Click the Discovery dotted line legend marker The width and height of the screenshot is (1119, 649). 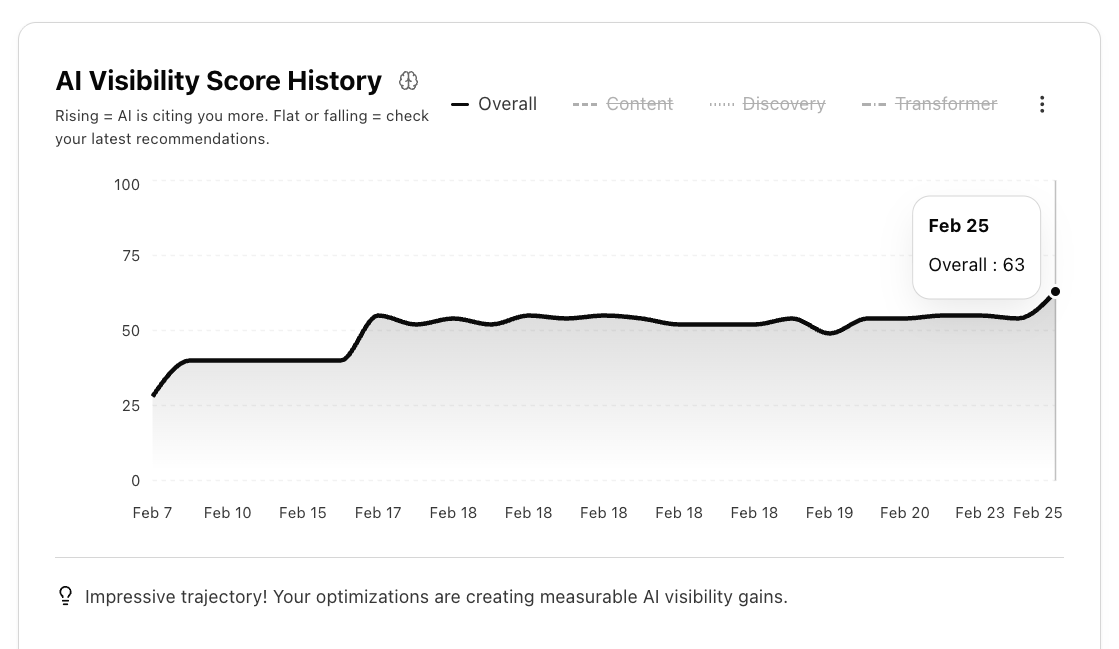pyautogui.click(x=722, y=104)
